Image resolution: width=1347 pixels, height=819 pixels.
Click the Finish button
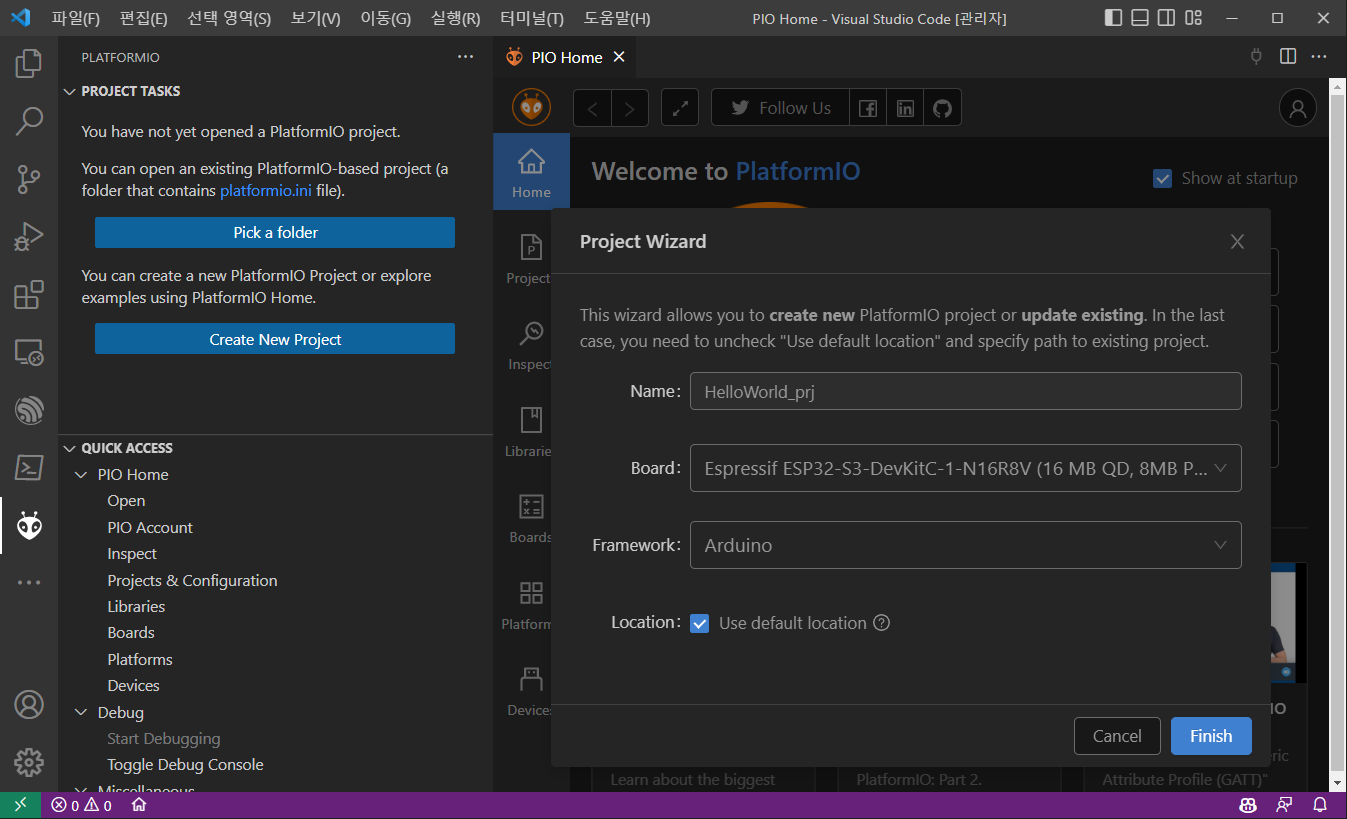point(1211,736)
